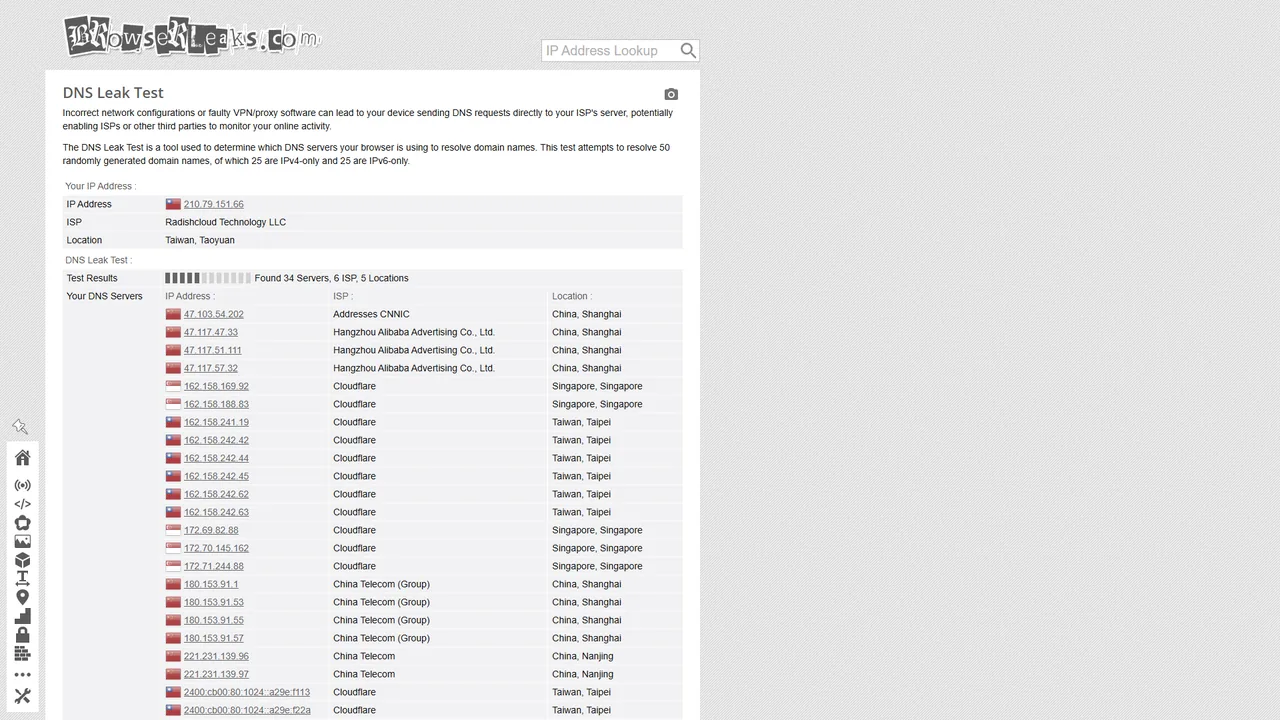Select the location text Taiwan, Taoyuan

[x=200, y=240]
